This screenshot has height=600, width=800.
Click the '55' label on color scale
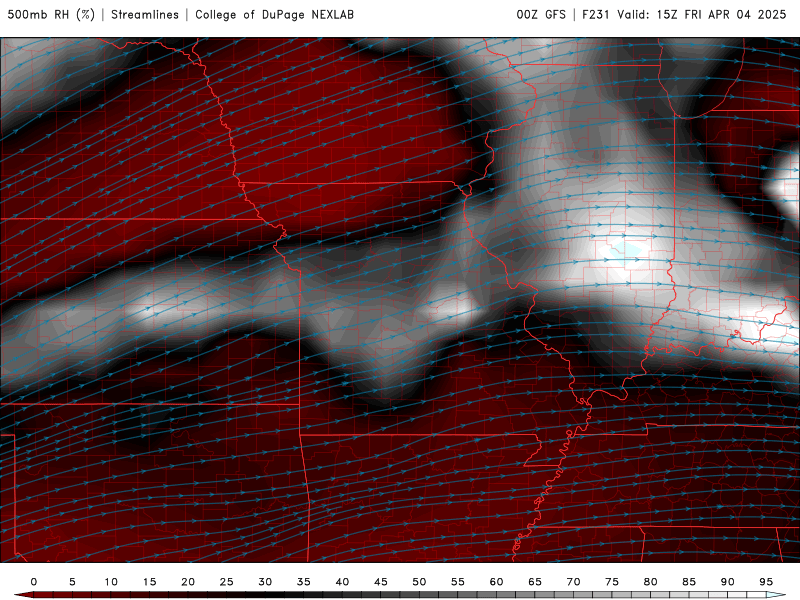(x=458, y=582)
